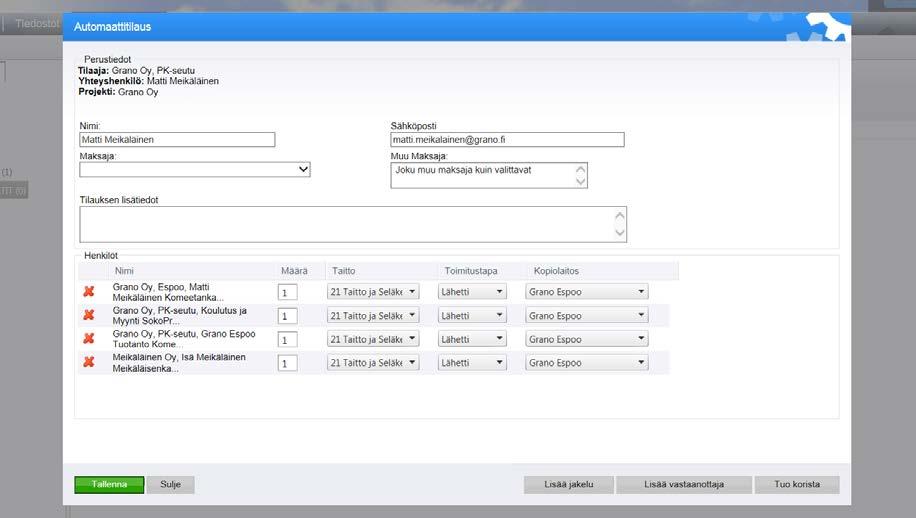Click the Taitto column header

pyautogui.click(x=344, y=271)
